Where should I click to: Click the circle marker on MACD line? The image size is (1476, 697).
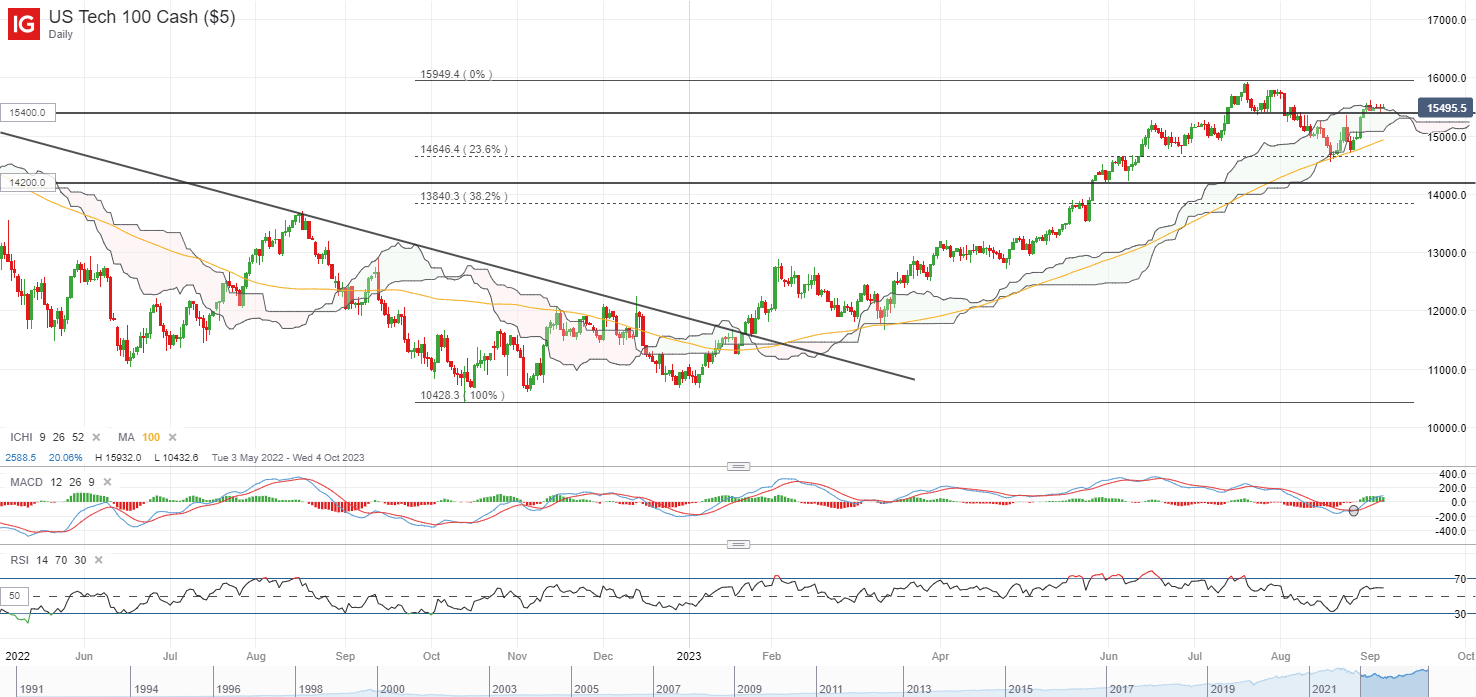(x=1354, y=511)
